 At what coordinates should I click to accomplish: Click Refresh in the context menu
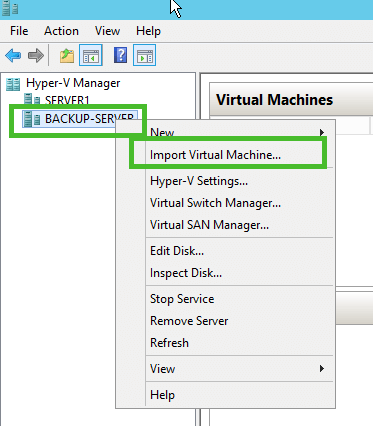[169, 343]
